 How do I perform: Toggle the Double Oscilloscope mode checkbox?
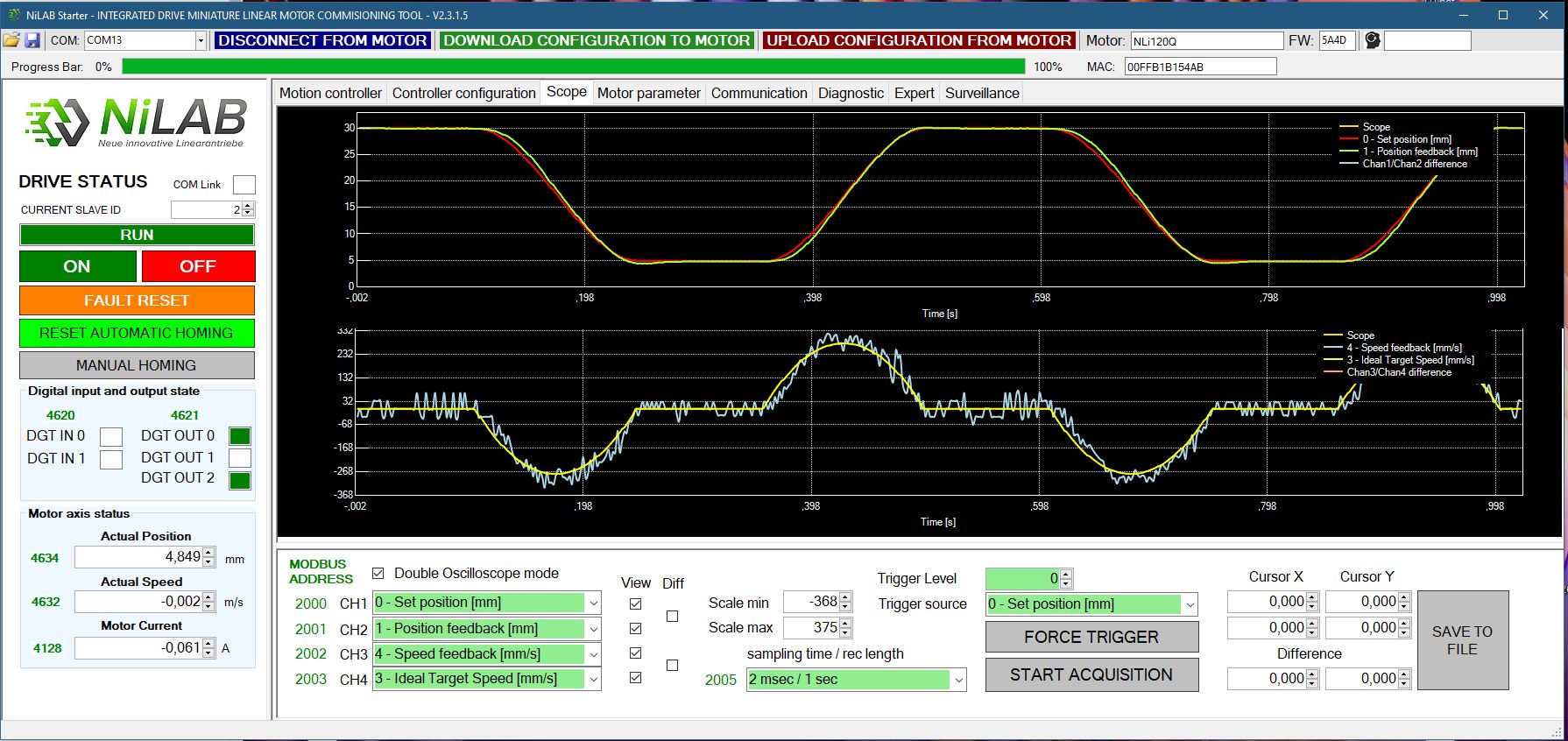378,573
